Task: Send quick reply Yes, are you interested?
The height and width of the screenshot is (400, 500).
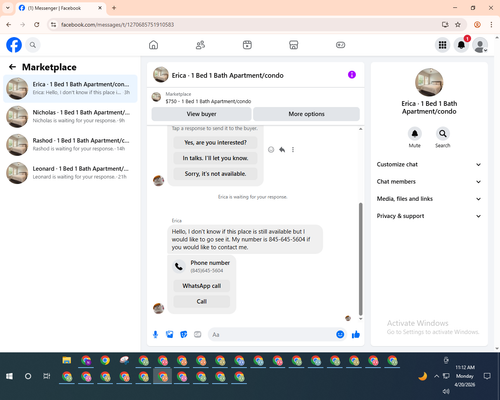Action: 215,143
